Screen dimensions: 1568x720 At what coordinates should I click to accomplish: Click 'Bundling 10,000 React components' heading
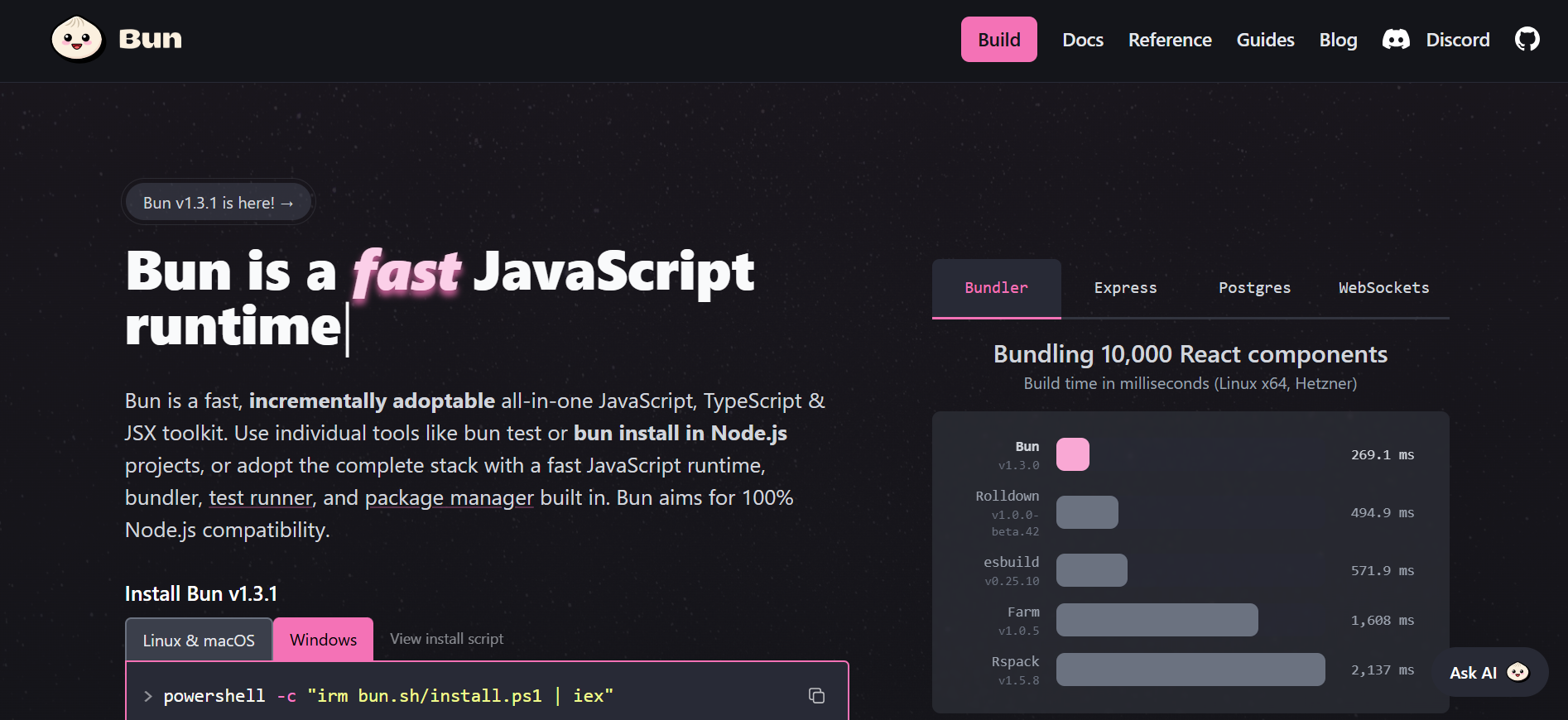pos(1190,354)
